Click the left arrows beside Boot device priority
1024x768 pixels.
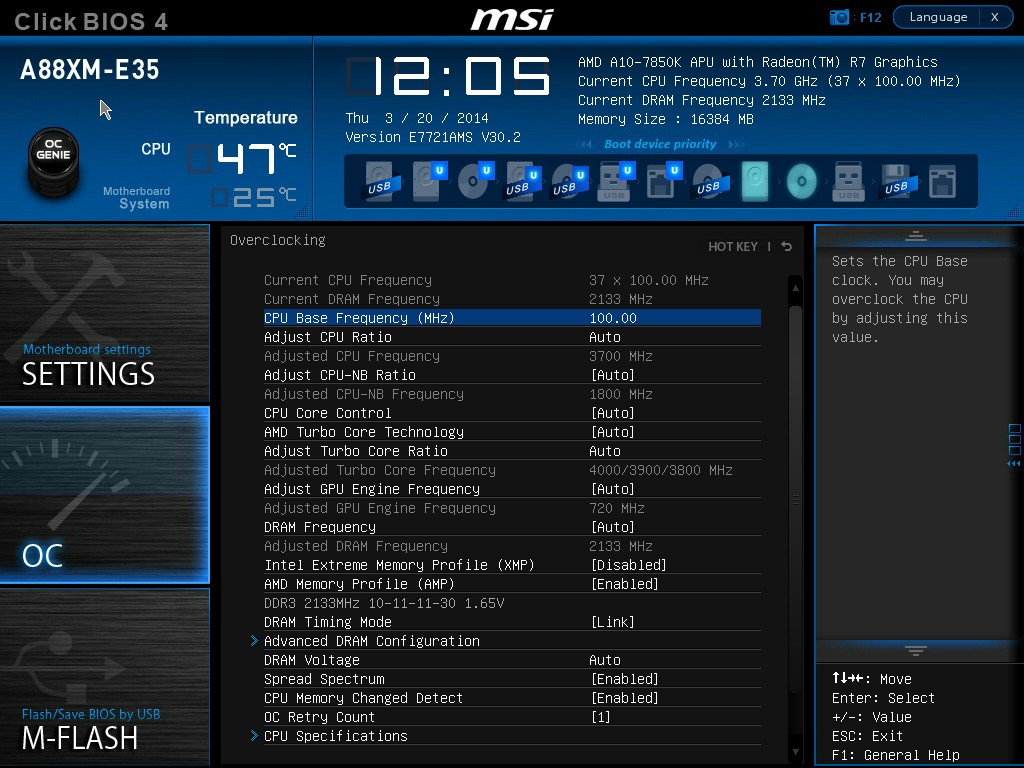584,144
